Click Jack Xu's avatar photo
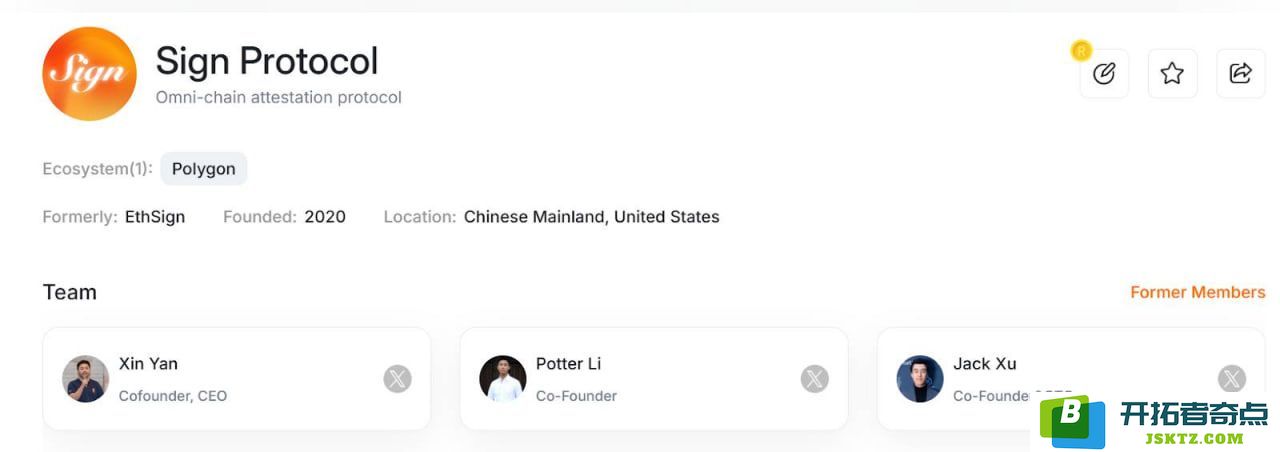1280x452 pixels. click(920, 379)
